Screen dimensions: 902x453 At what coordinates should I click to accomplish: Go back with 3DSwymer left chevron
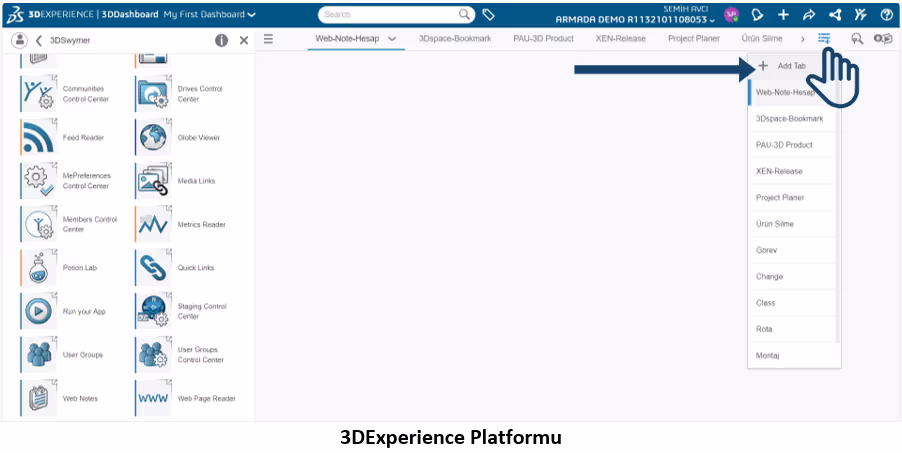pos(39,40)
